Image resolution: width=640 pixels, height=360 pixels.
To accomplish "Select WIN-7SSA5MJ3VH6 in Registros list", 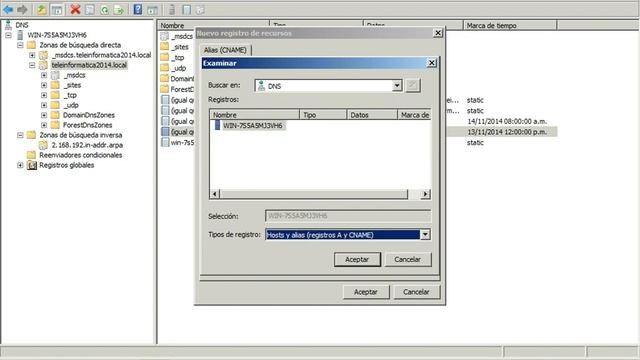I will (x=253, y=125).
